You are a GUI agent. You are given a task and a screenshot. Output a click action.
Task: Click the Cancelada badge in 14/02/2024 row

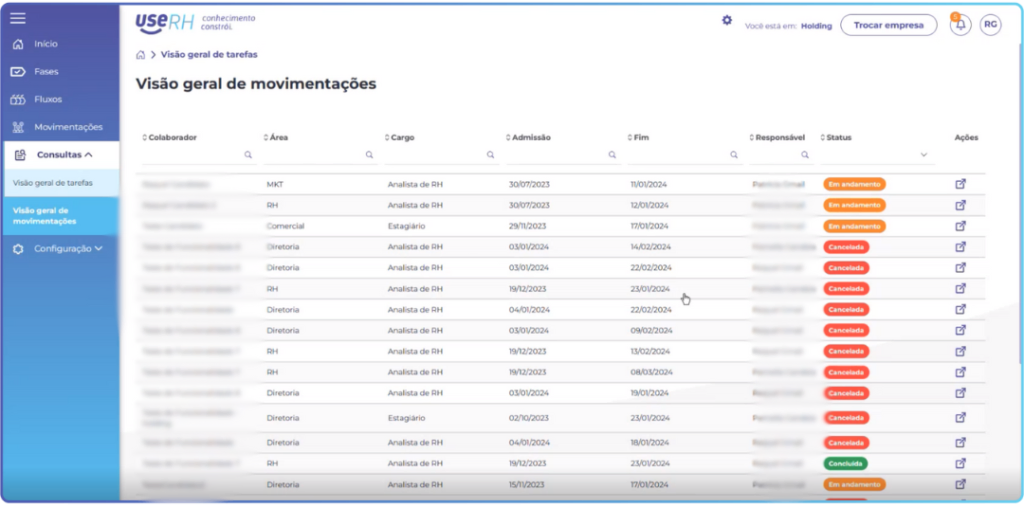coord(846,247)
